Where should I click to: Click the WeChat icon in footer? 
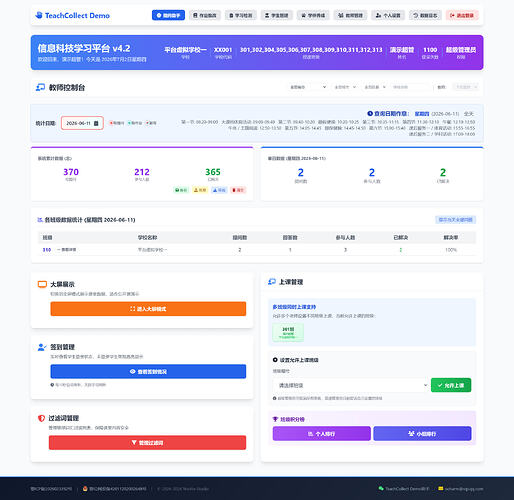click(381, 489)
